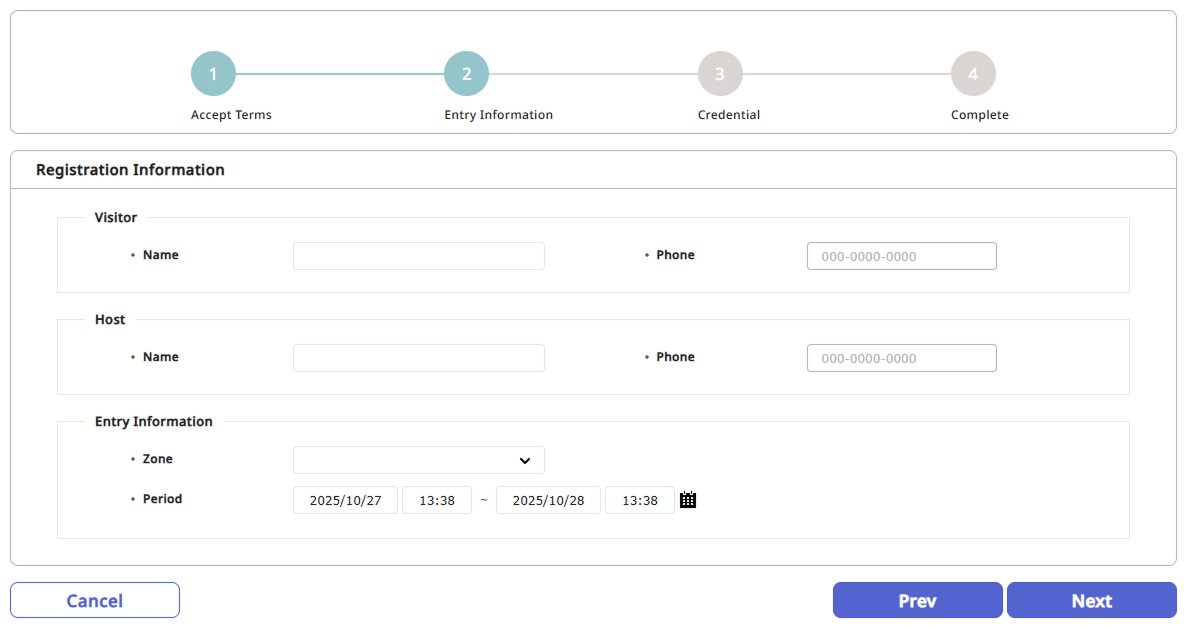Focus the Visitor Phone field

(901, 256)
